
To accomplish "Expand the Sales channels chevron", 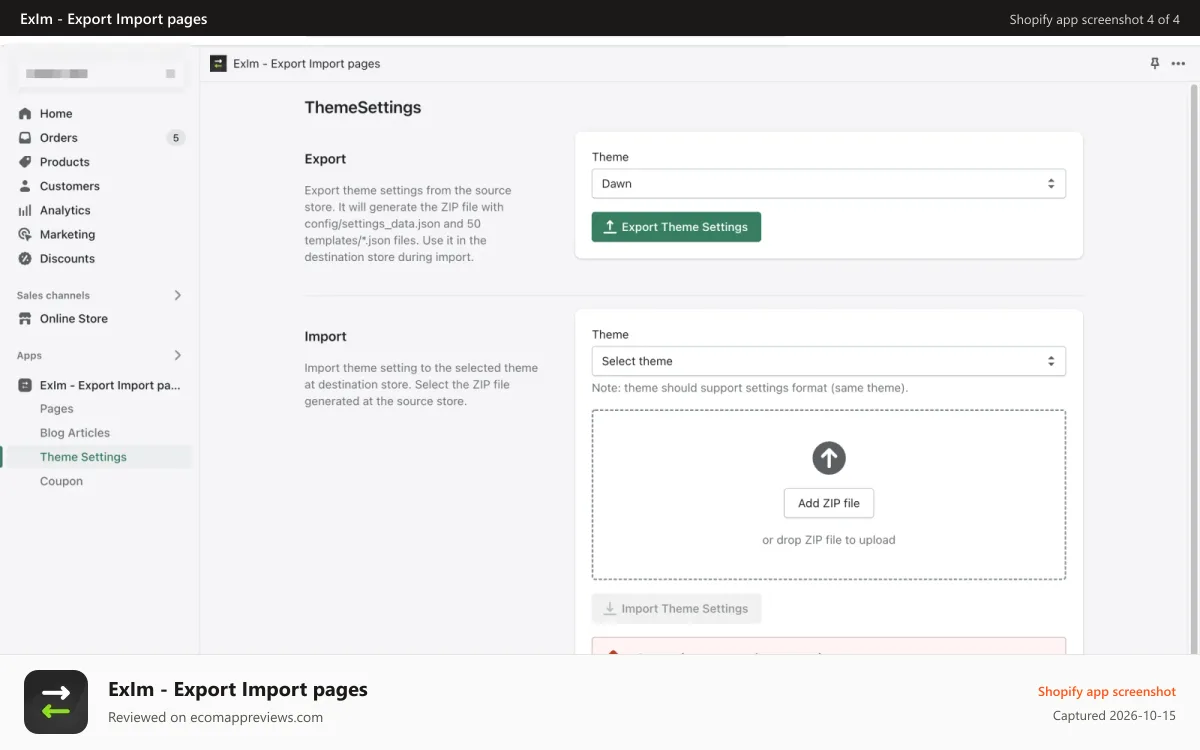I will tap(178, 295).
